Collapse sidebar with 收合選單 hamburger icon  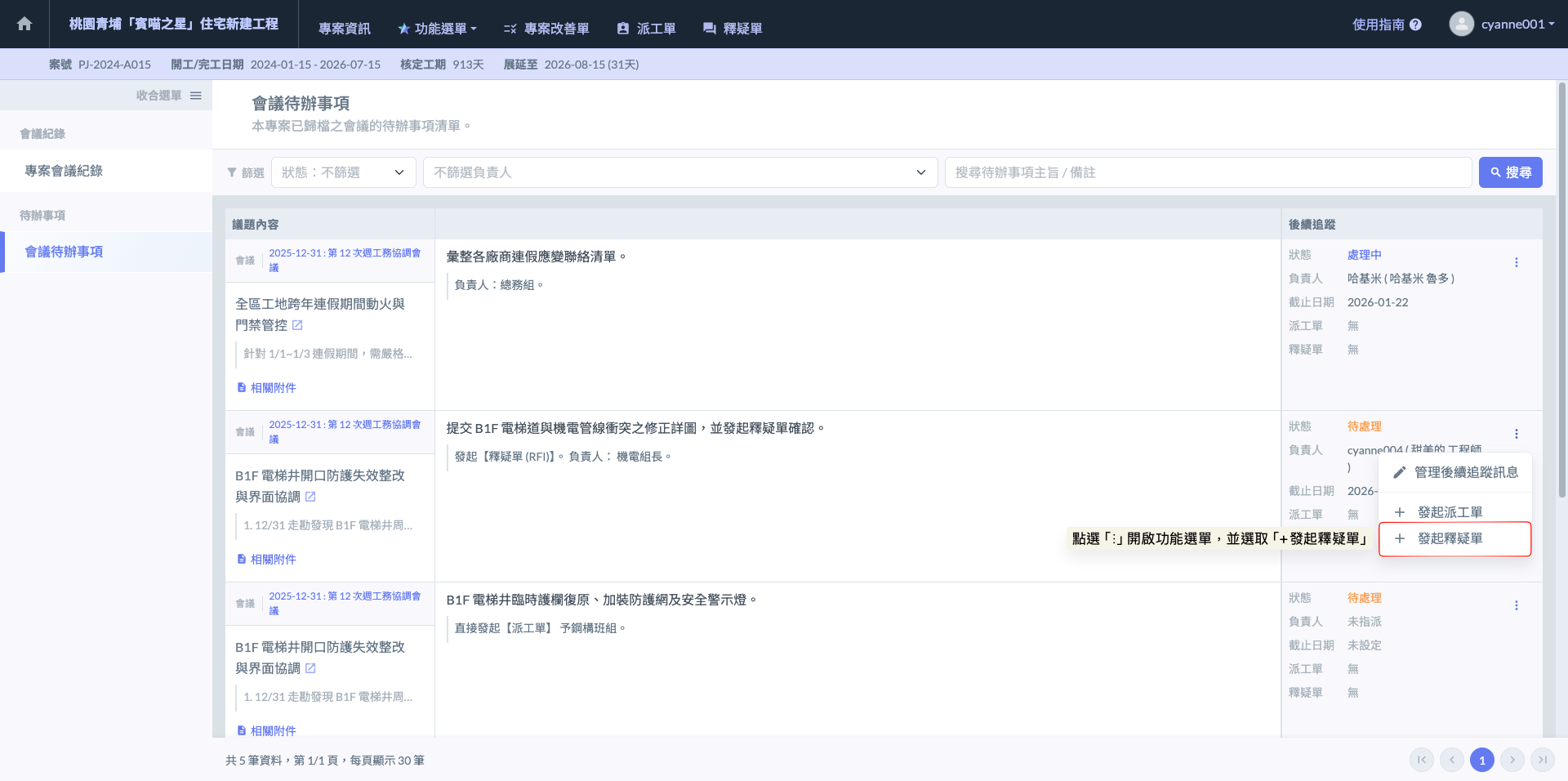[195, 96]
